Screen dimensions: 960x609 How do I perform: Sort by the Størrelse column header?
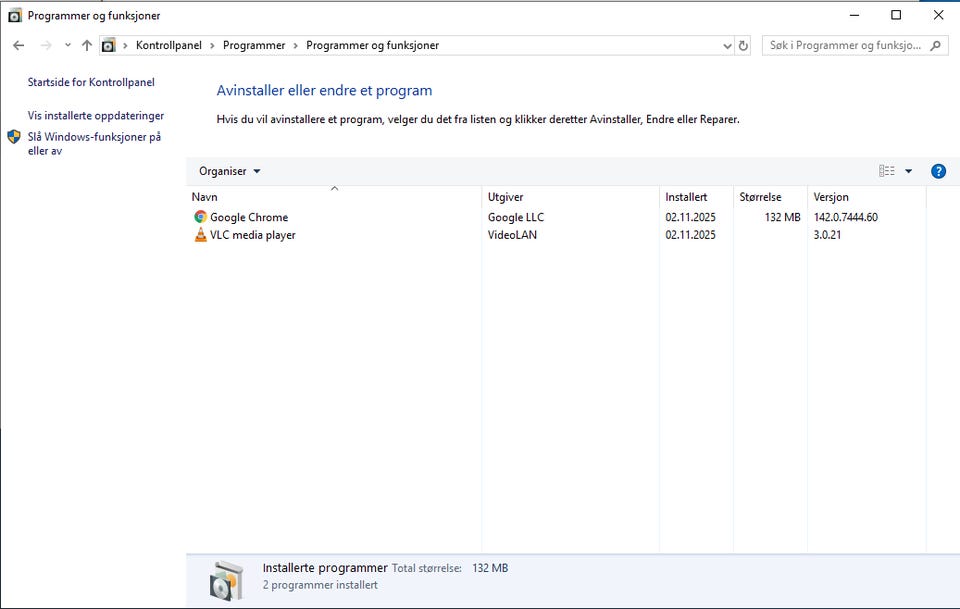(x=770, y=197)
